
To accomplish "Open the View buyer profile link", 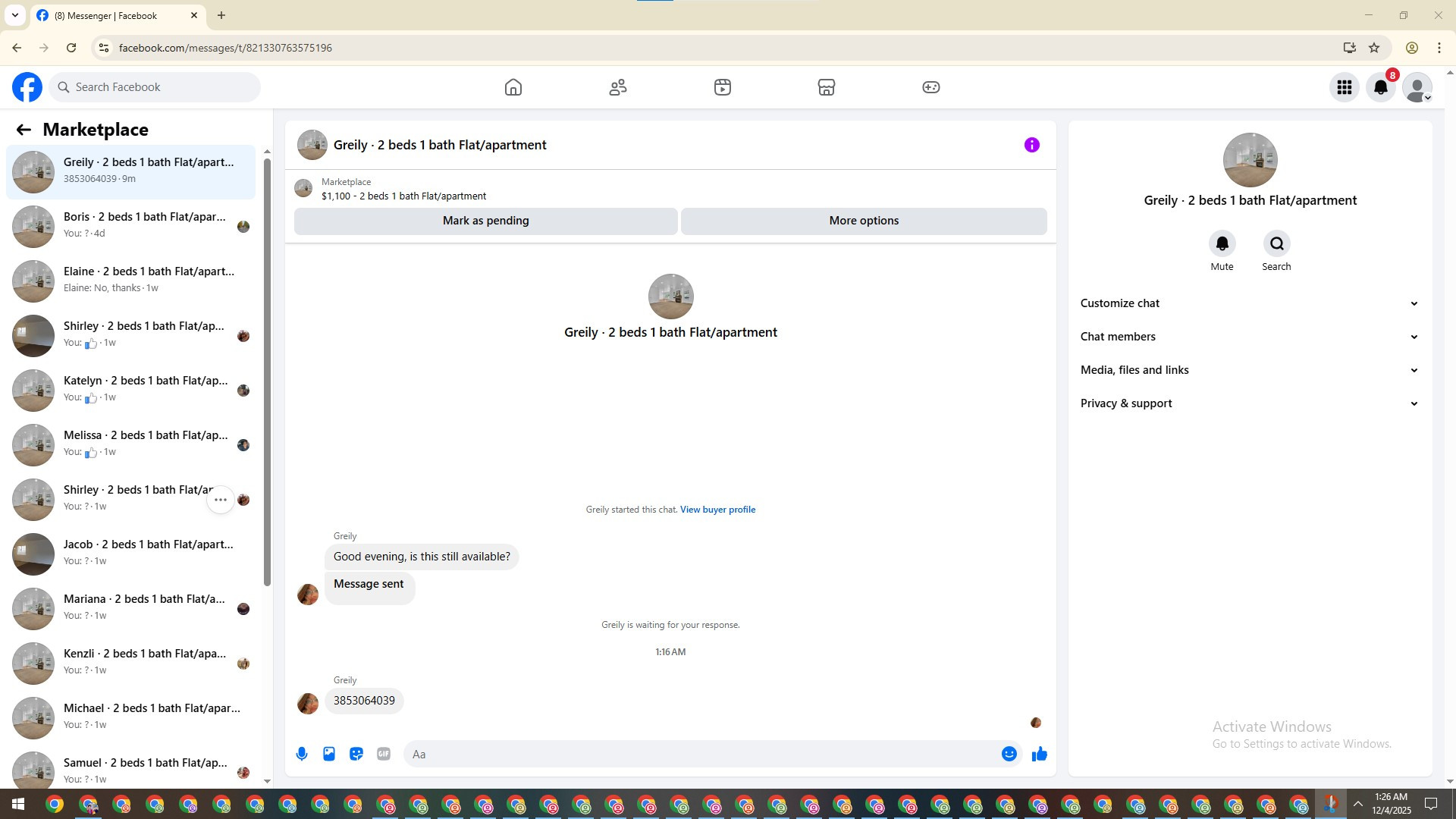I will 717,510.
